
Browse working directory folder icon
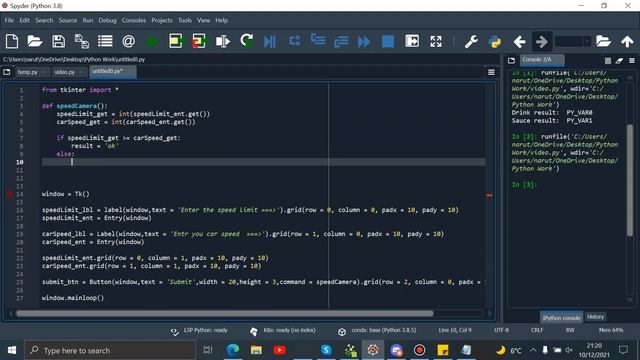(x=603, y=41)
